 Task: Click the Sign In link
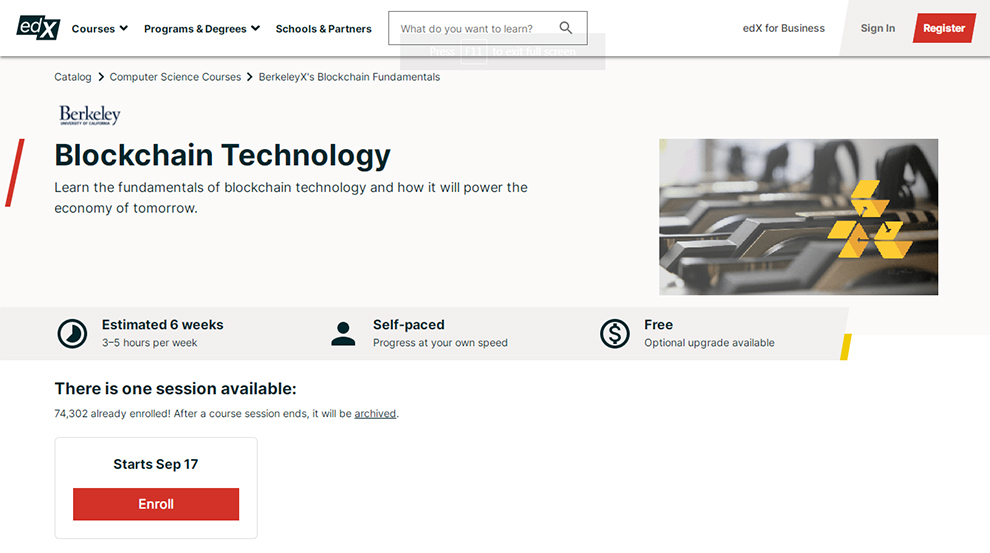(878, 28)
